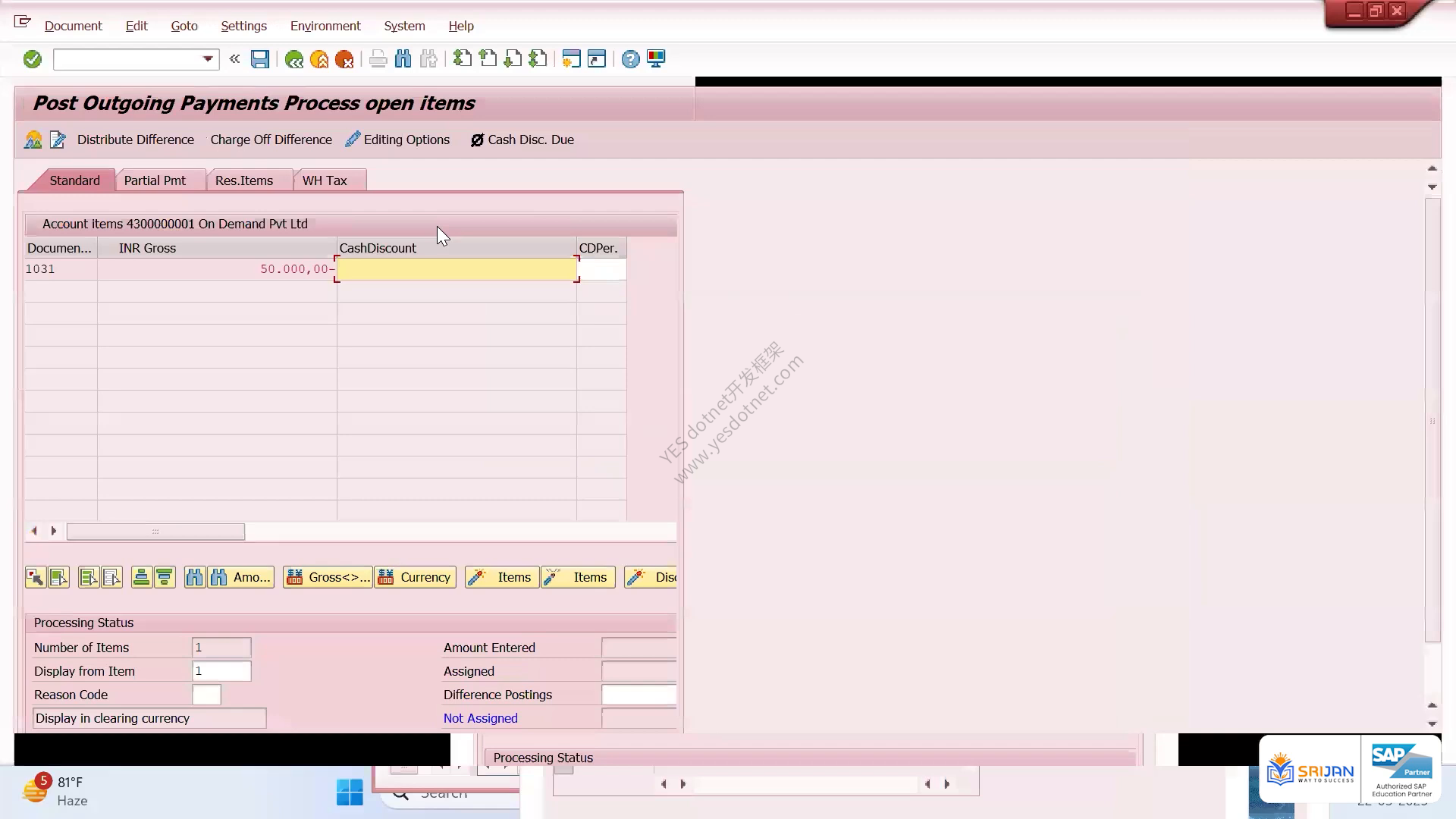Image resolution: width=1456 pixels, height=819 pixels.
Task: Click the Save floppy disk icon
Action: [260, 59]
